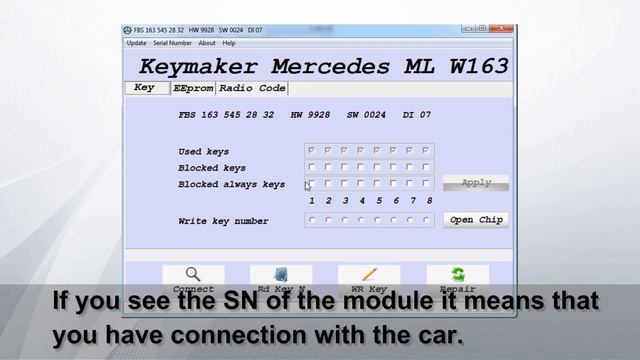Click the 'FBS 163 545 28 32' module text

tap(226, 115)
